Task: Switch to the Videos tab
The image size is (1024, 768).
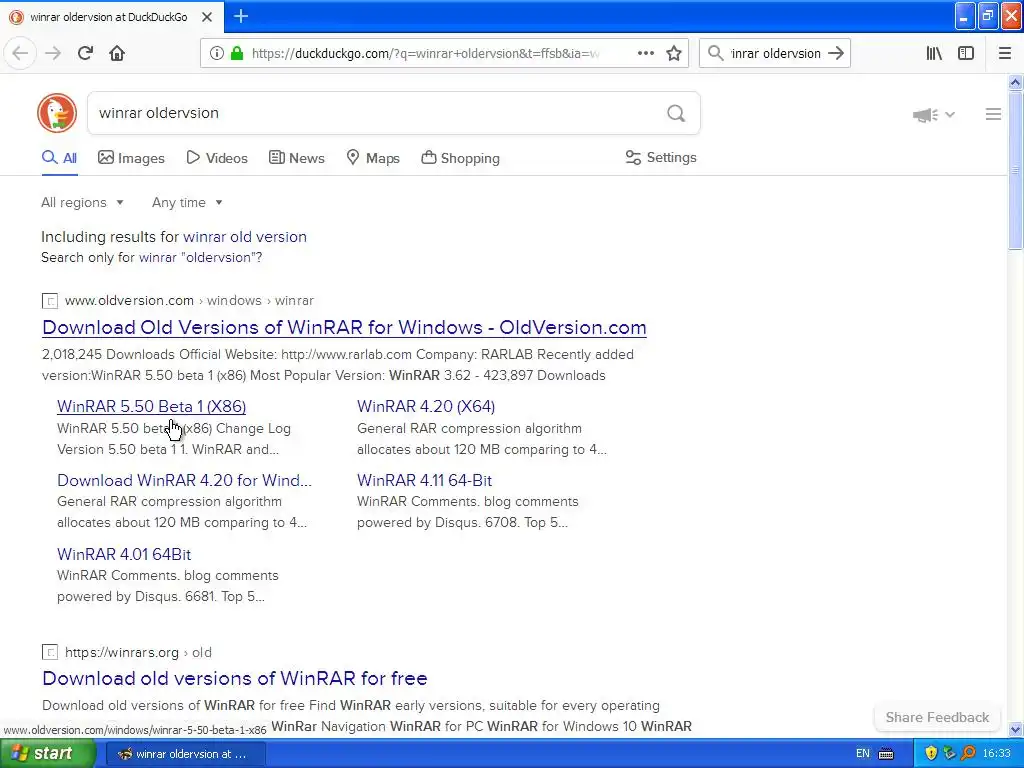Action: [x=217, y=158]
